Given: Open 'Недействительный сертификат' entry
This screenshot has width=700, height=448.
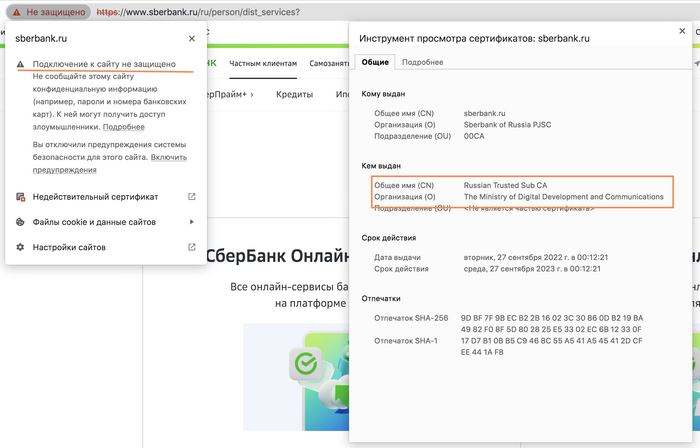Looking at the screenshot, I should [106, 197].
